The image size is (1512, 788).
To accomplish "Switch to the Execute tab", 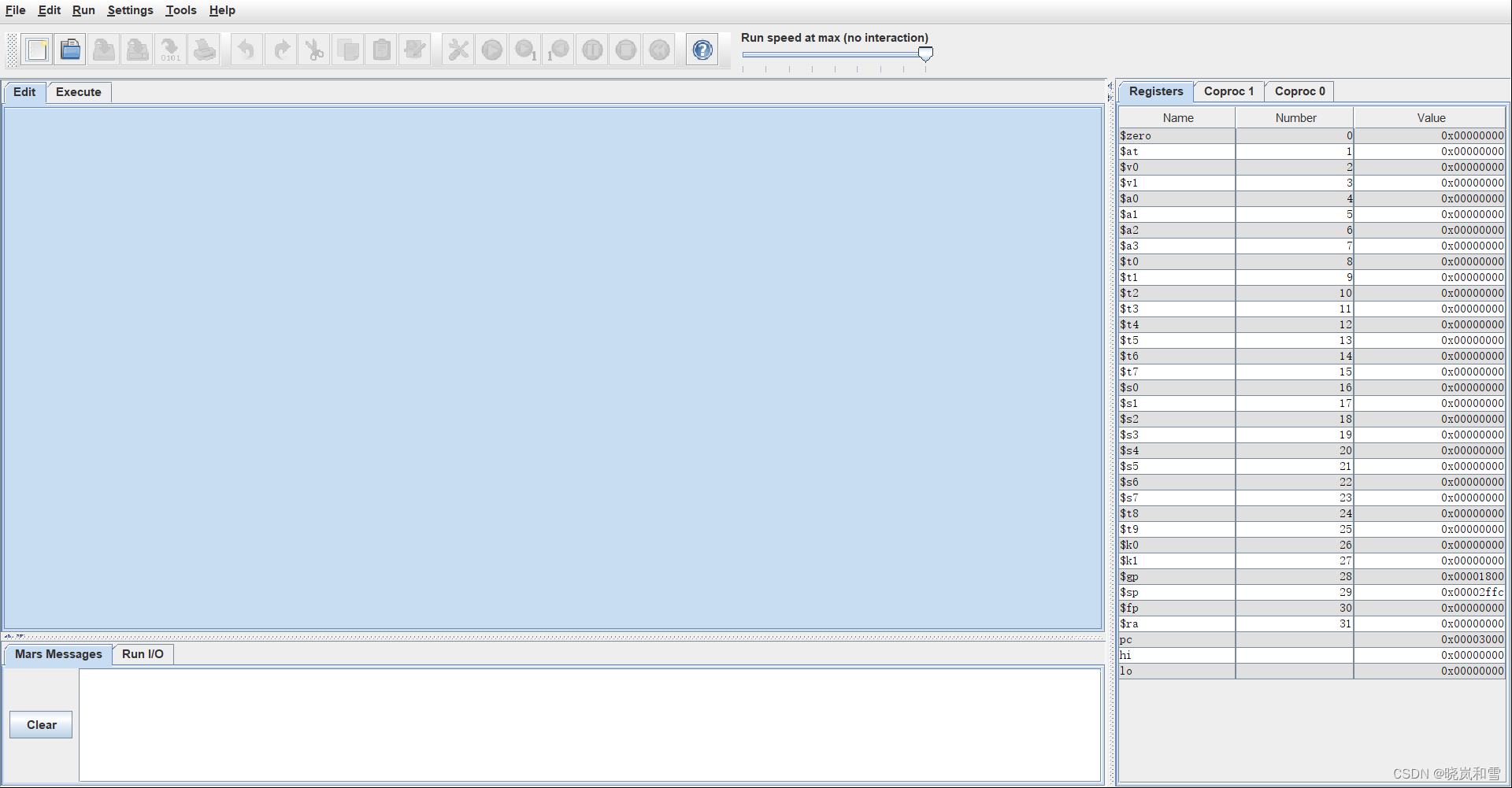I will point(78,92).
